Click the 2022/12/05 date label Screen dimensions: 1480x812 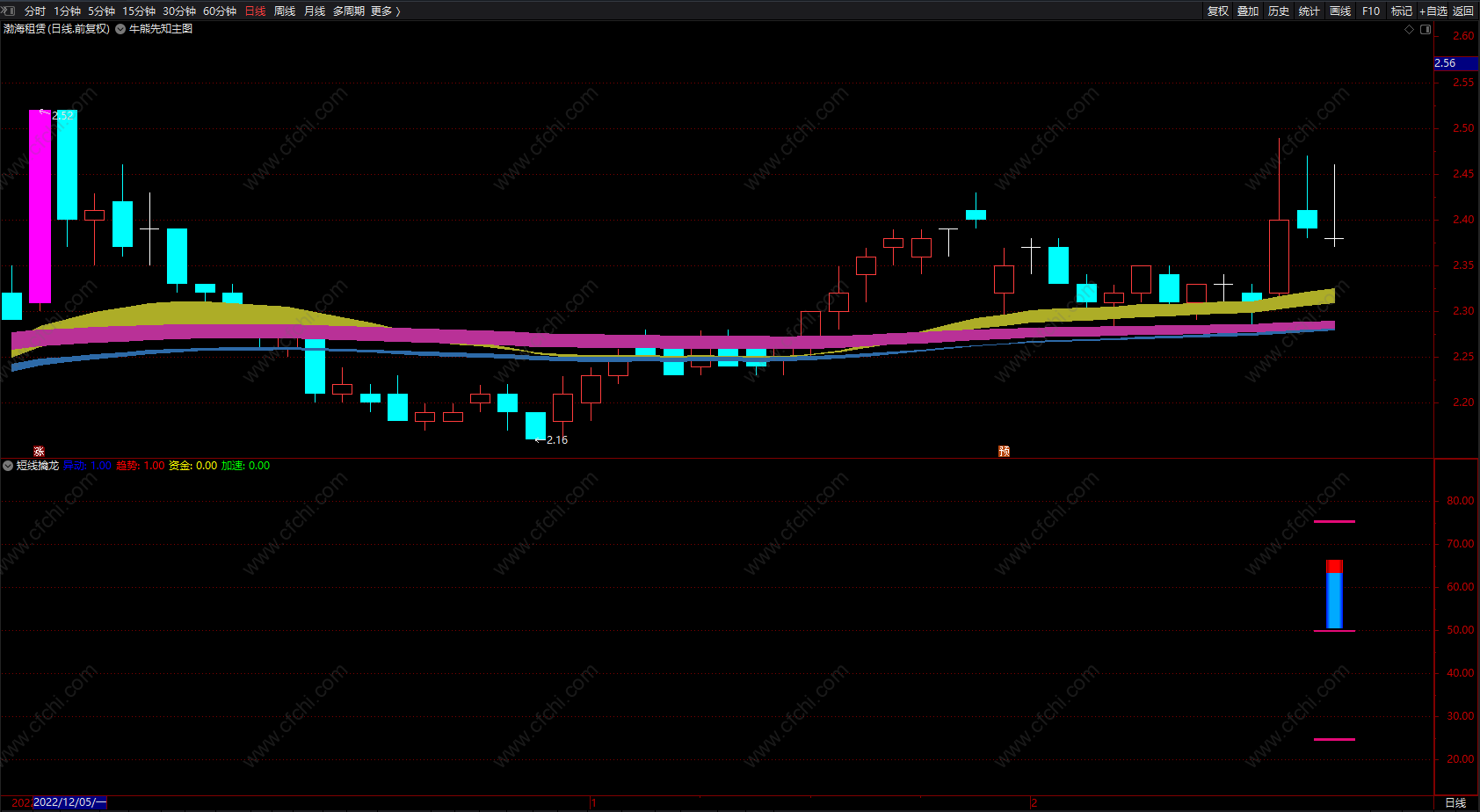coord(69,802)
